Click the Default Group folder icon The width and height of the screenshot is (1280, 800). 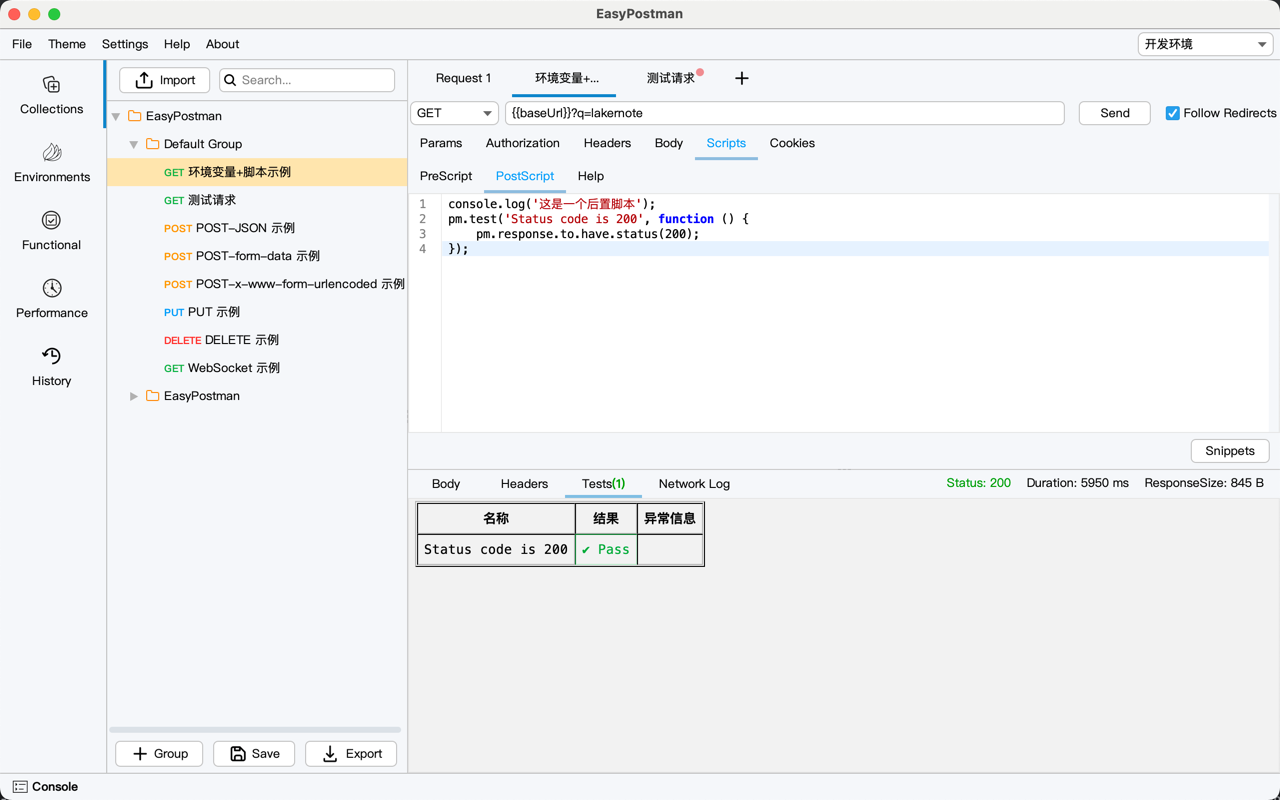[x=152, y=144]
